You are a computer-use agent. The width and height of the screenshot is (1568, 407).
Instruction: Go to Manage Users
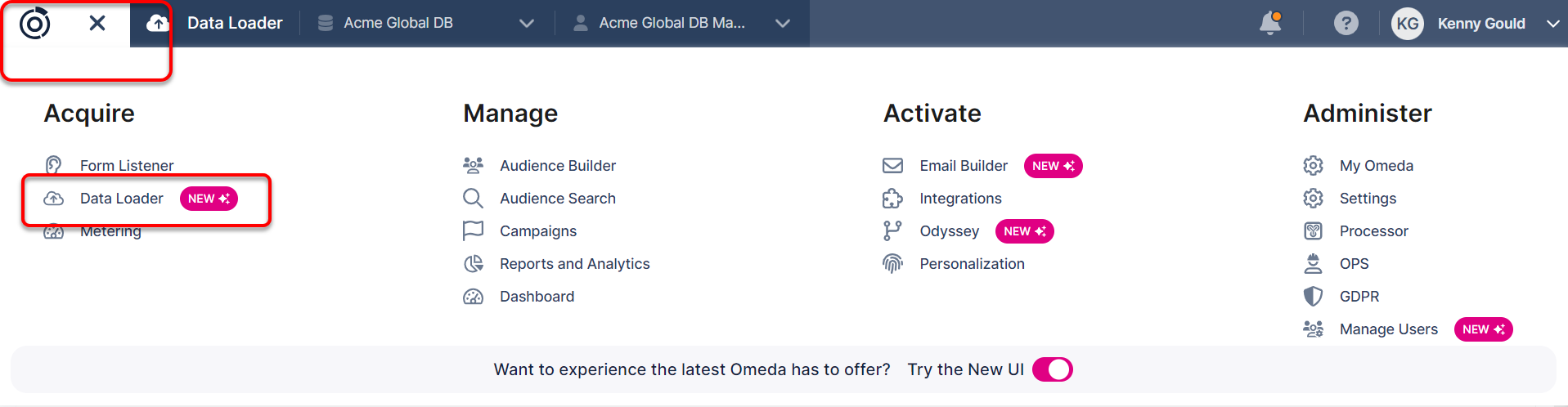click(x=1388, y=329)
